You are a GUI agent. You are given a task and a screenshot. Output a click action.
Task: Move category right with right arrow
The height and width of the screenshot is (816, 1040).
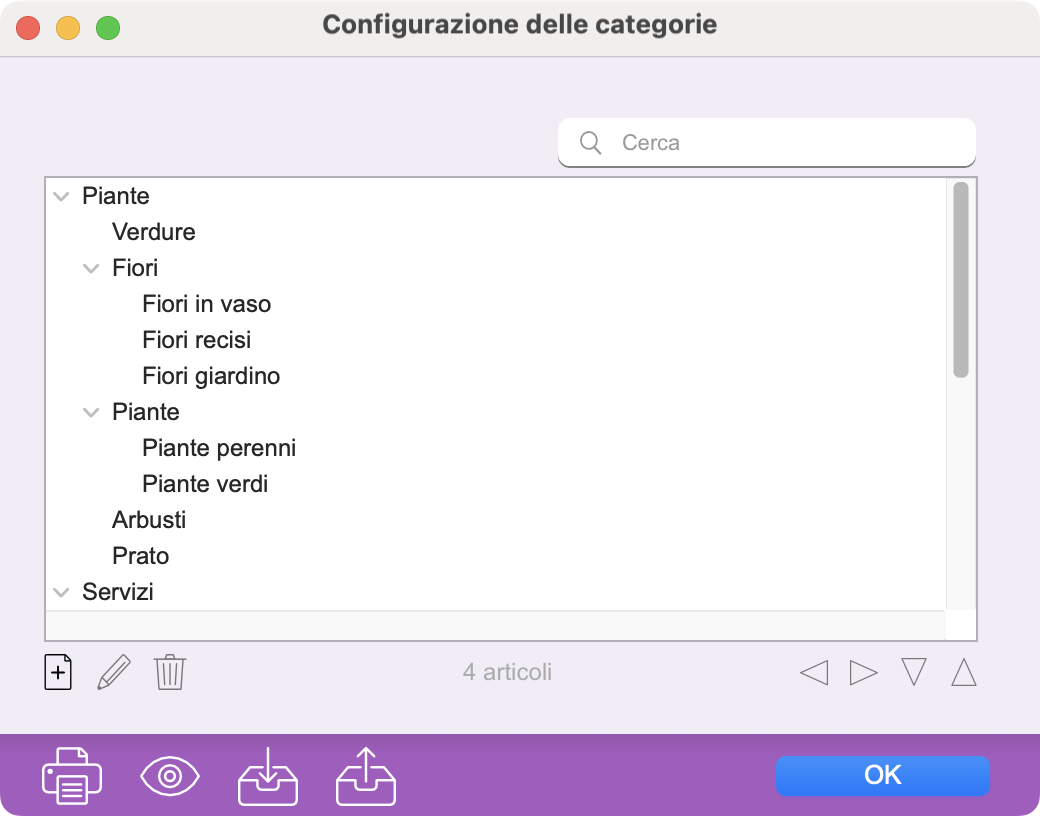[864, 672]
